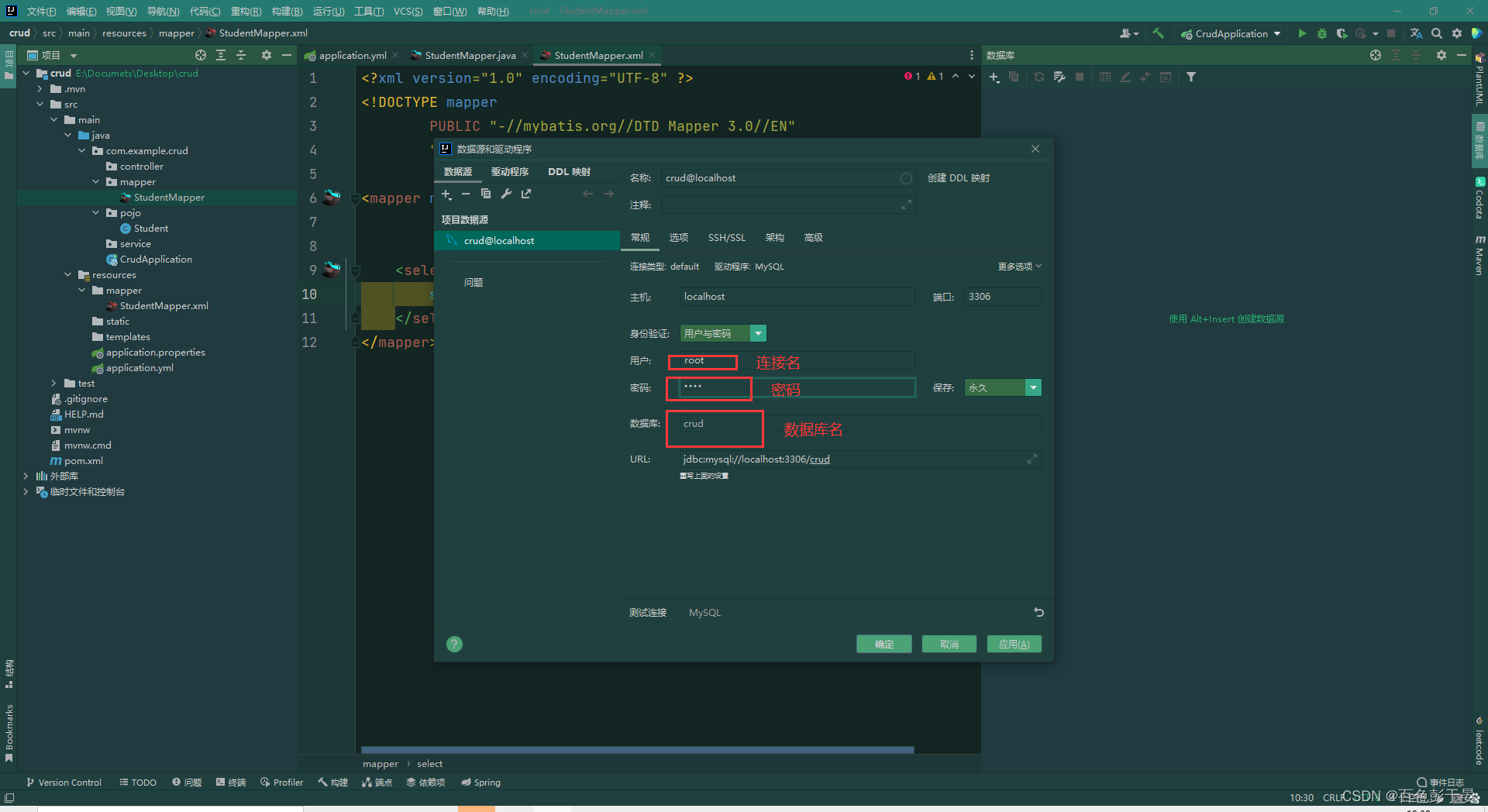Open the Maven side panel
Screen dimensions: 1488x812
pos(1479,256)
